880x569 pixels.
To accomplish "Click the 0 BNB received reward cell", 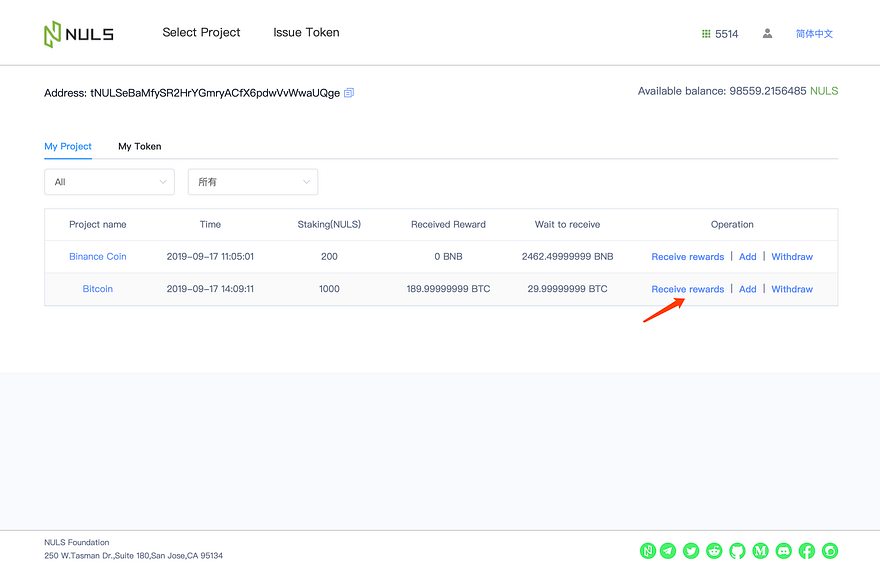I will 448,256.
